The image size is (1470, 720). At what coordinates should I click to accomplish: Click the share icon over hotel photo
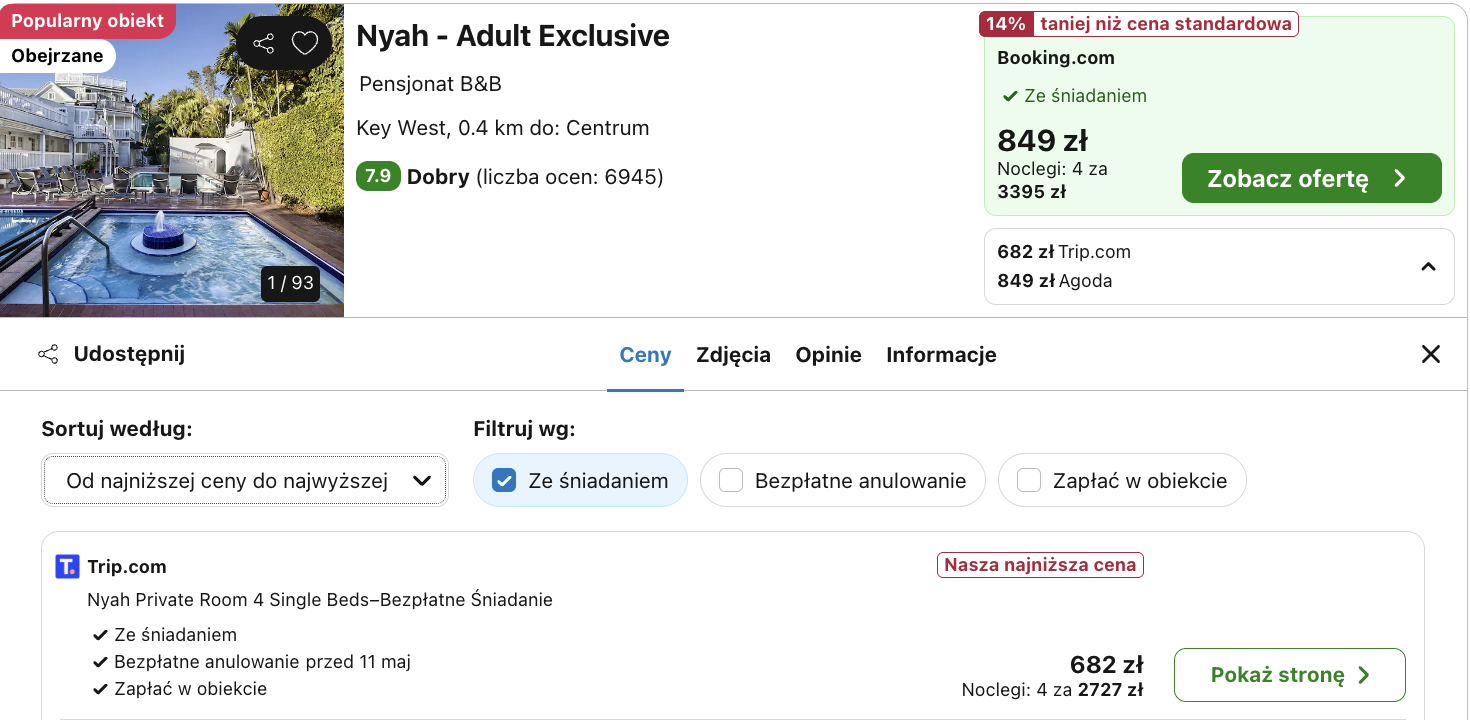coord(264,43)
